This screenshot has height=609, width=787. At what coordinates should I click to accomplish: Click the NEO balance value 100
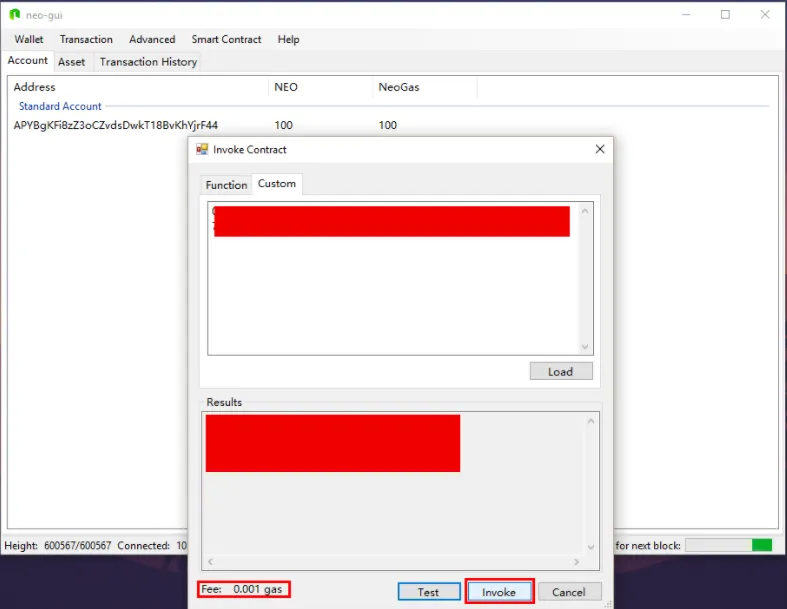(x=284, y=125)
